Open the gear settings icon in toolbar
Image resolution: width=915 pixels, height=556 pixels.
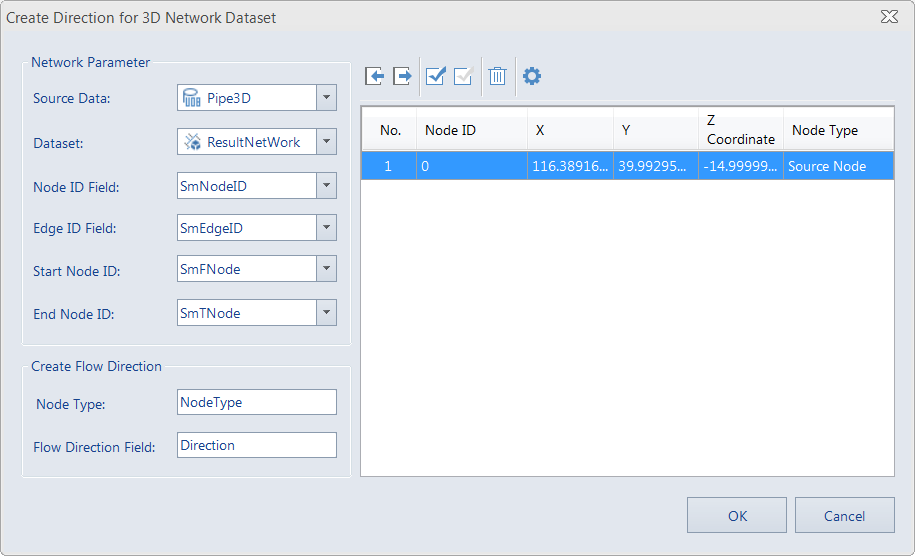532,76
